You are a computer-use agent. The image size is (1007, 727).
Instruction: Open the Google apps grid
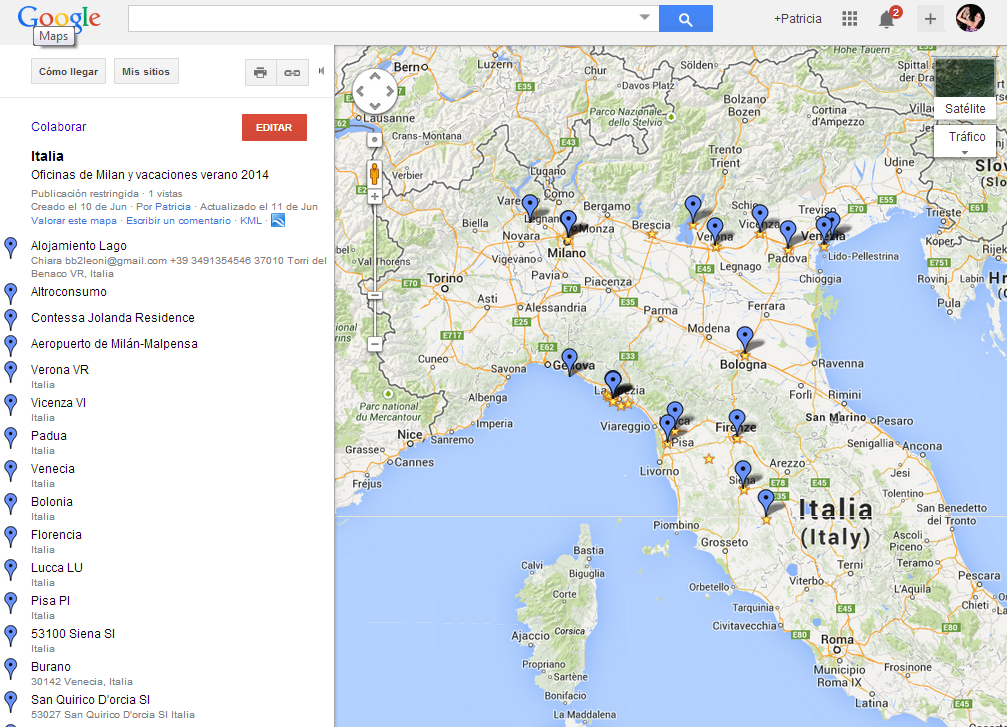click(850, 18)
